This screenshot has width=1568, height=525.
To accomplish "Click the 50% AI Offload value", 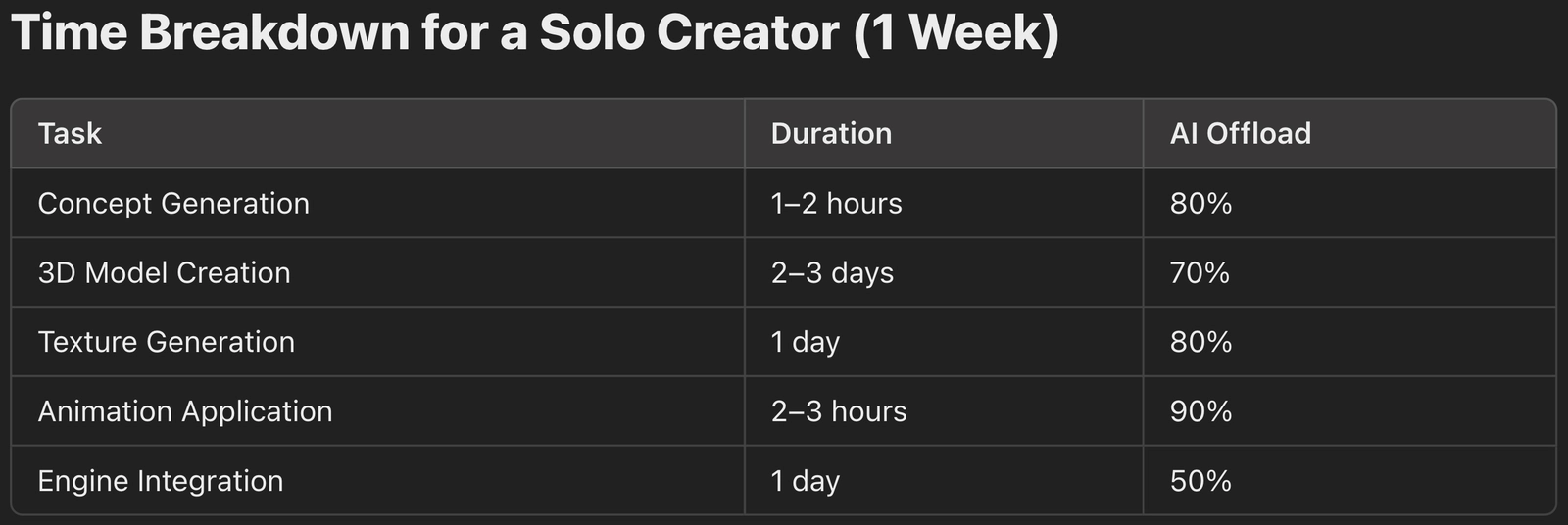I will click(1200, 481).
